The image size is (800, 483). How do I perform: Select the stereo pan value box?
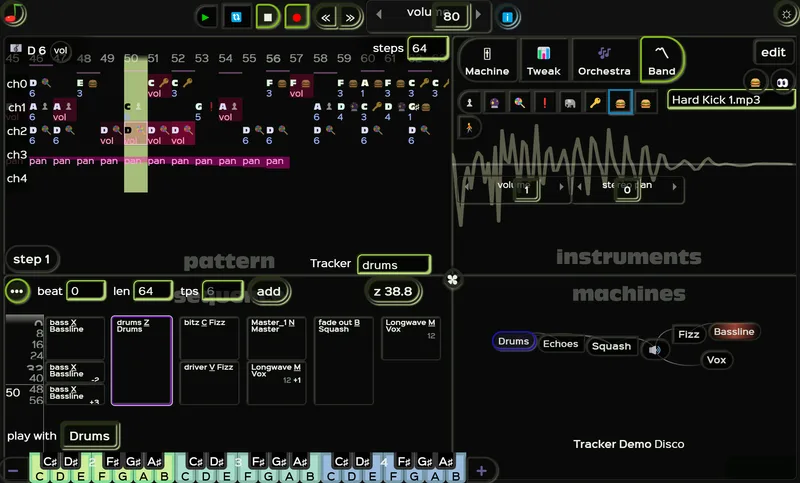[x=627, y=190]
